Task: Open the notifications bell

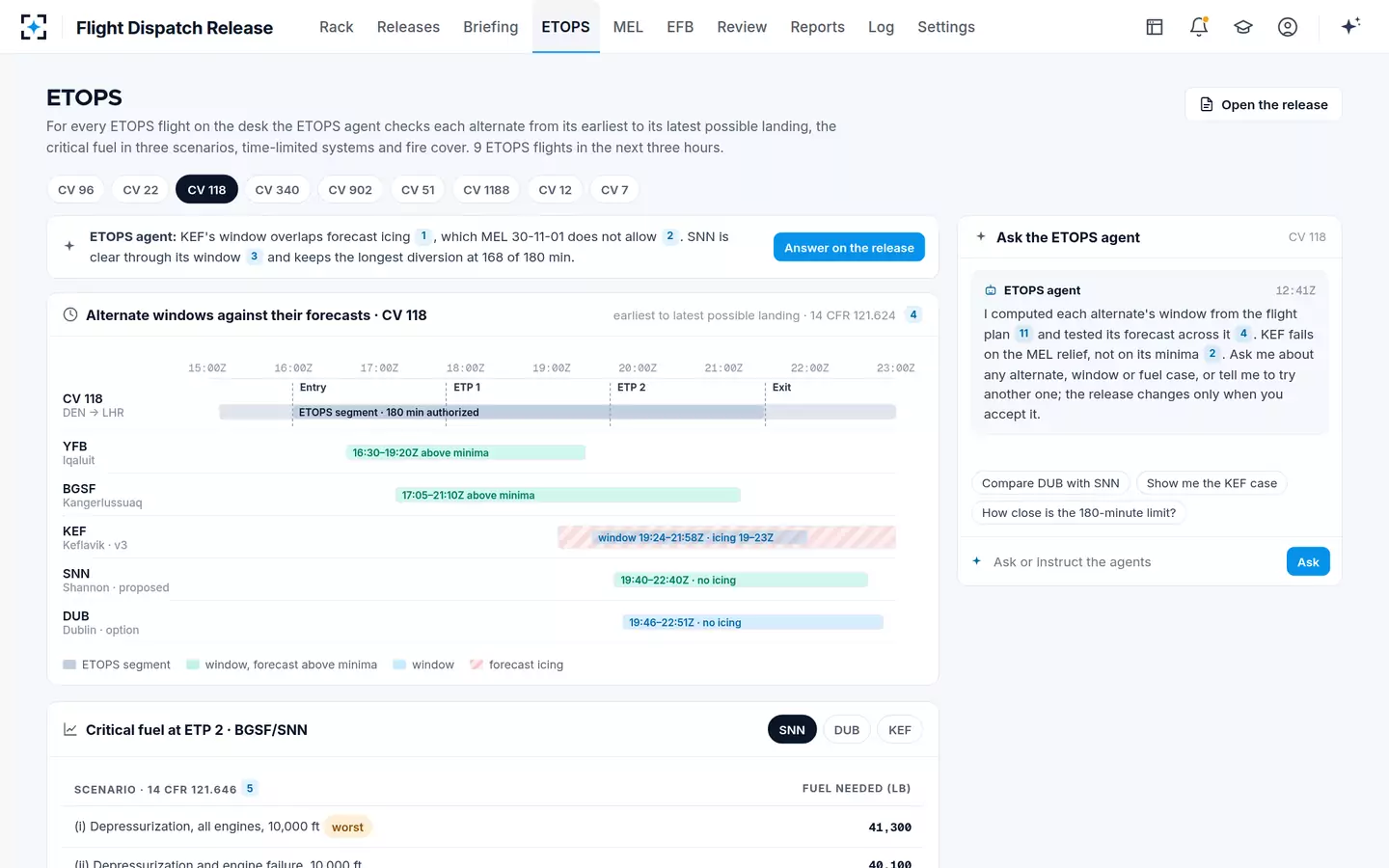Action: pos(1199,27)
